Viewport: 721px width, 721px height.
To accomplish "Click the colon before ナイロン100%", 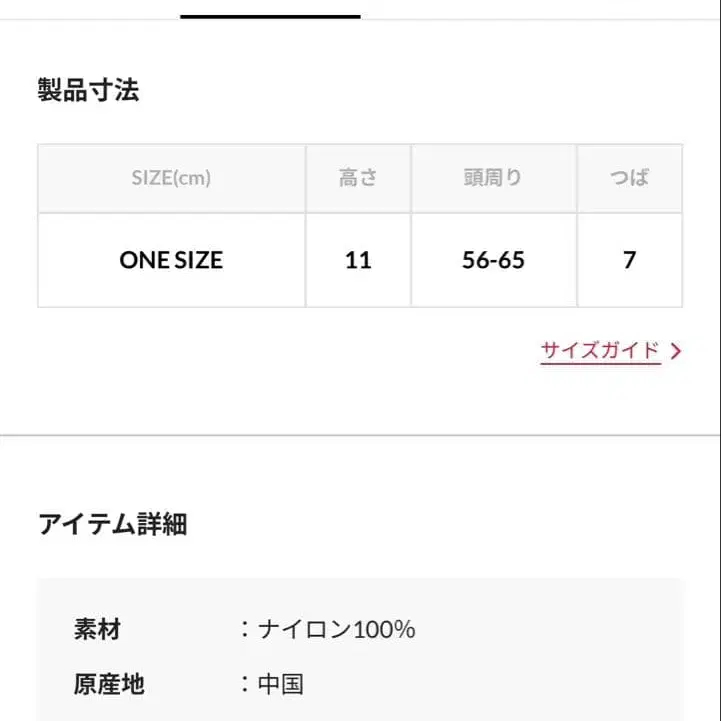I will pos(244,629).
